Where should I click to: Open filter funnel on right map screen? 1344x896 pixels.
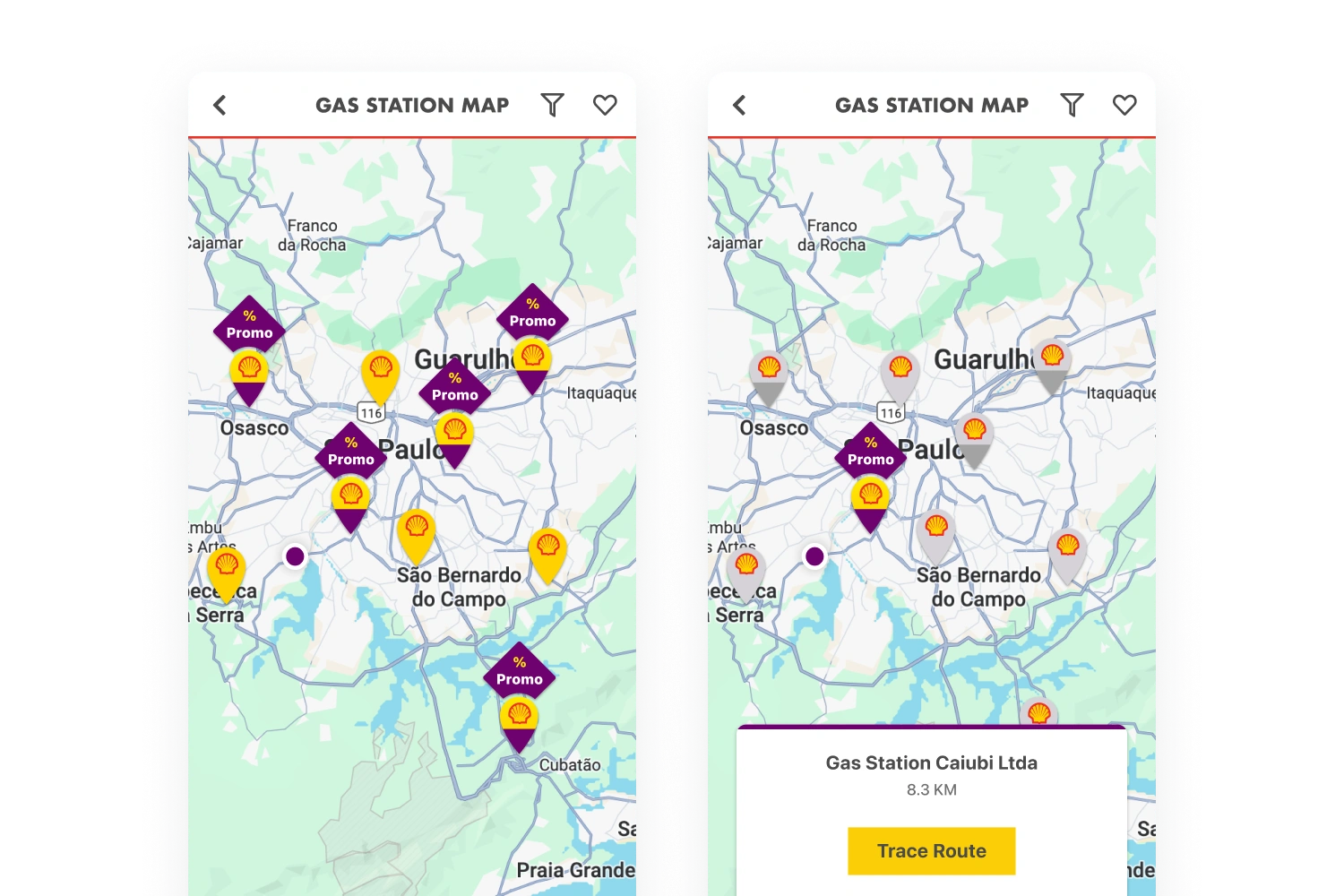(x=1073, y=105)
